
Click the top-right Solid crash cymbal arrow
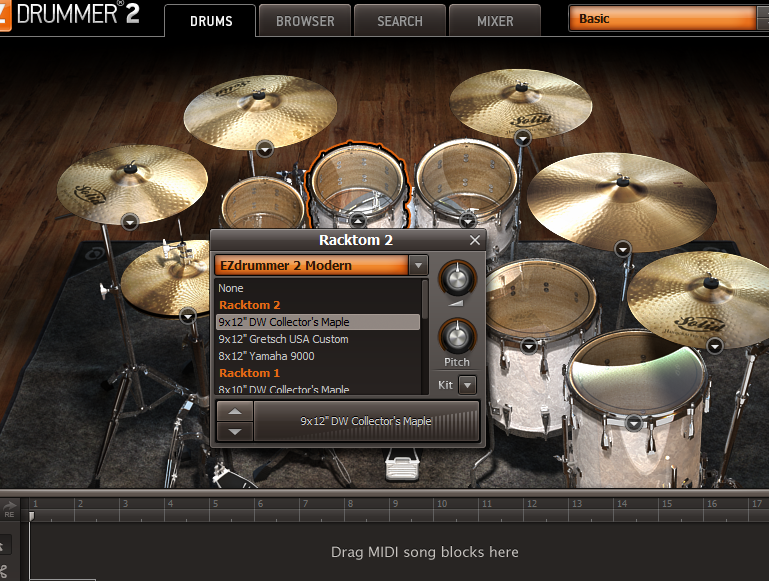[x=523, y=139]
